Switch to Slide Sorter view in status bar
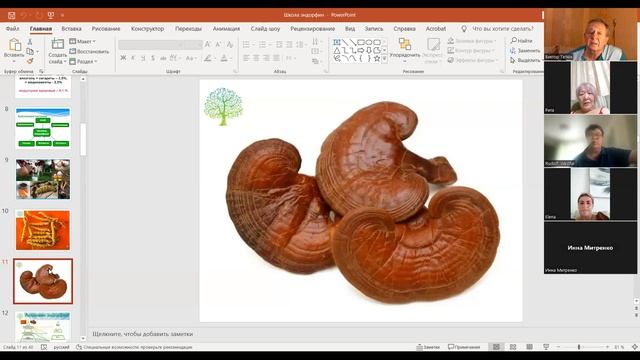The width and height of the screenshot is (640, 360). [x=513, y=347]
